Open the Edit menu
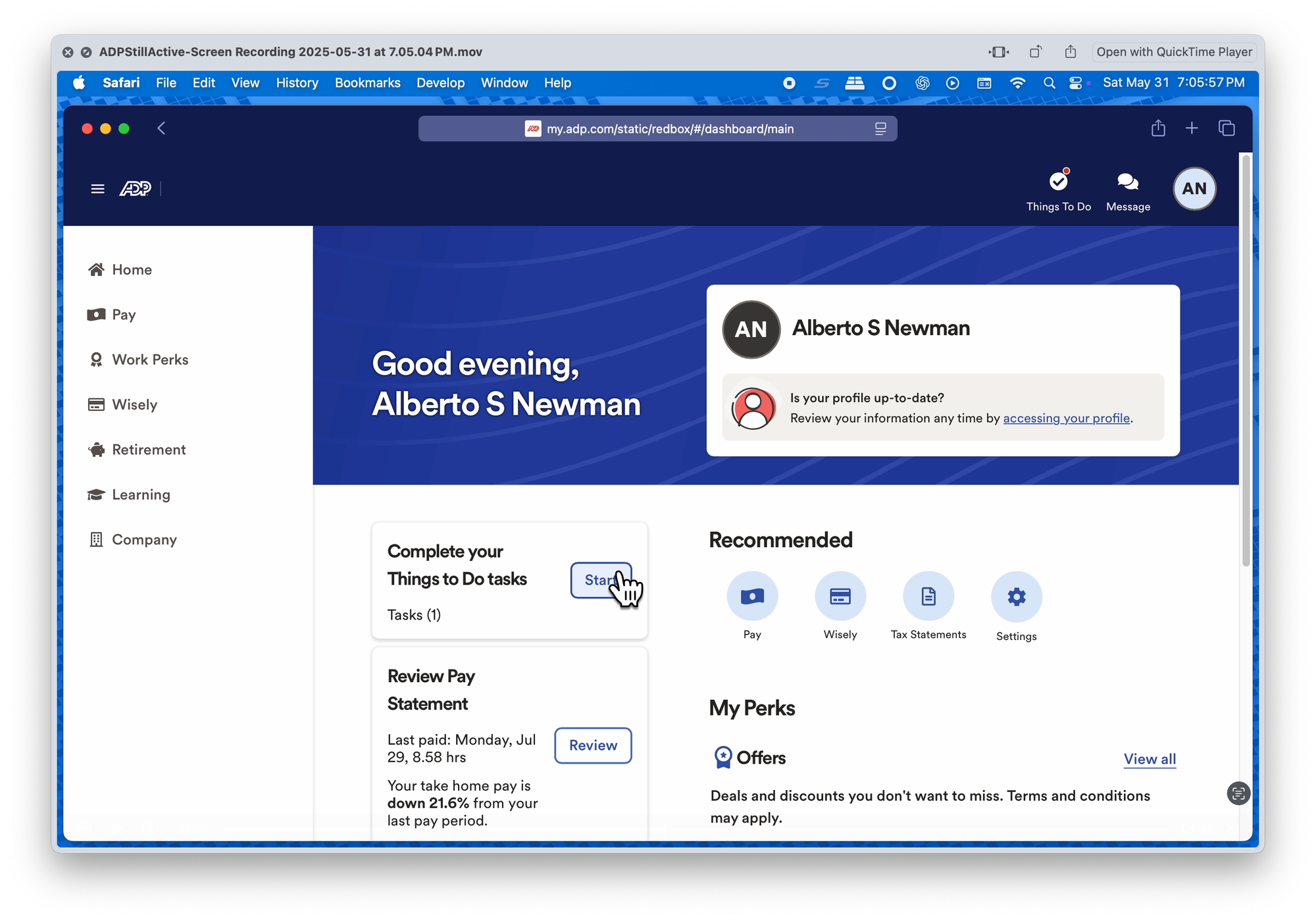1316x921 pixels. coord(203,83)
